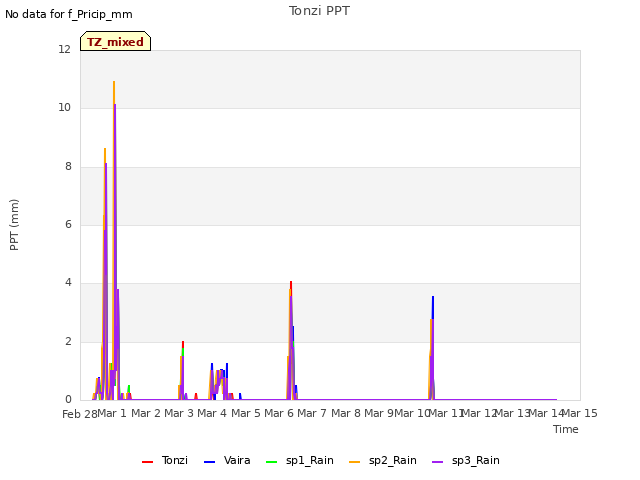Click the Mar 4 x-axis tick label
The width and height of the screenshot is (640, 480).
pos(212,413)
